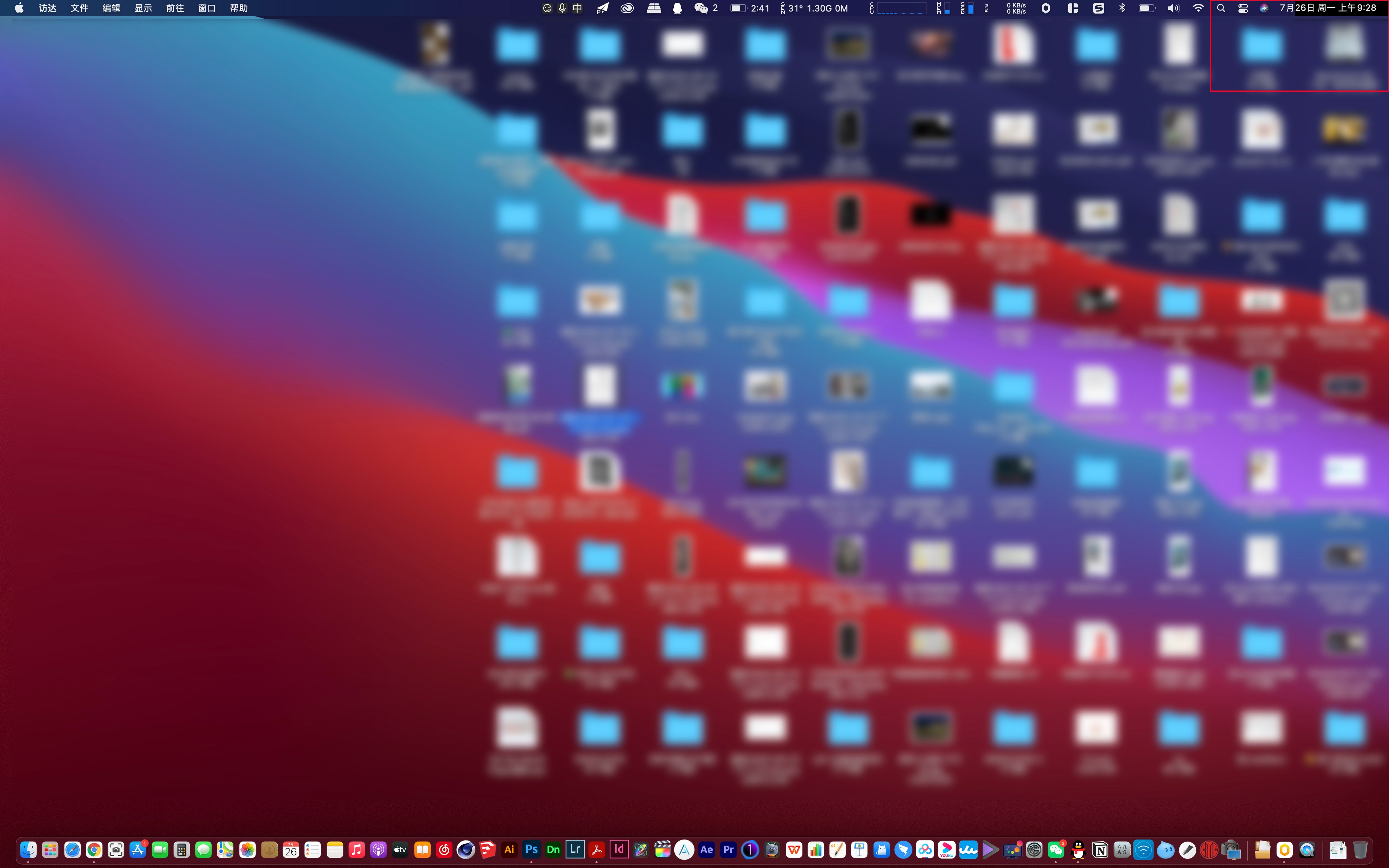Image resolution: width=1389 pixels, height=868 pixels.
Task: Open Wi-Fi status menu
Action: pyautogui.click(x=1198, y=8)
